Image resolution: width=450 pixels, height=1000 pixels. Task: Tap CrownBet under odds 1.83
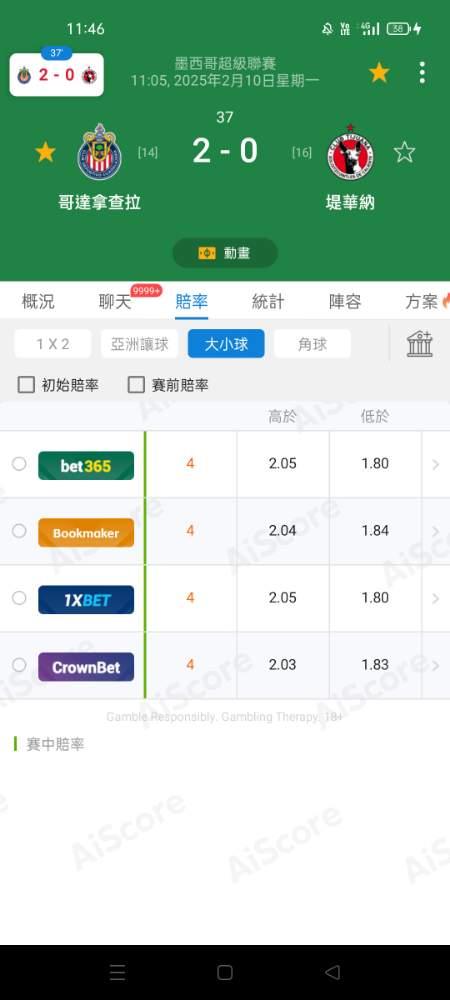point(375,665)
